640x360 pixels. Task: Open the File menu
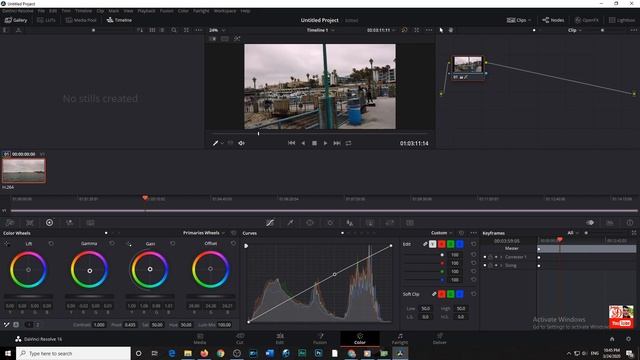pos(41,11)
